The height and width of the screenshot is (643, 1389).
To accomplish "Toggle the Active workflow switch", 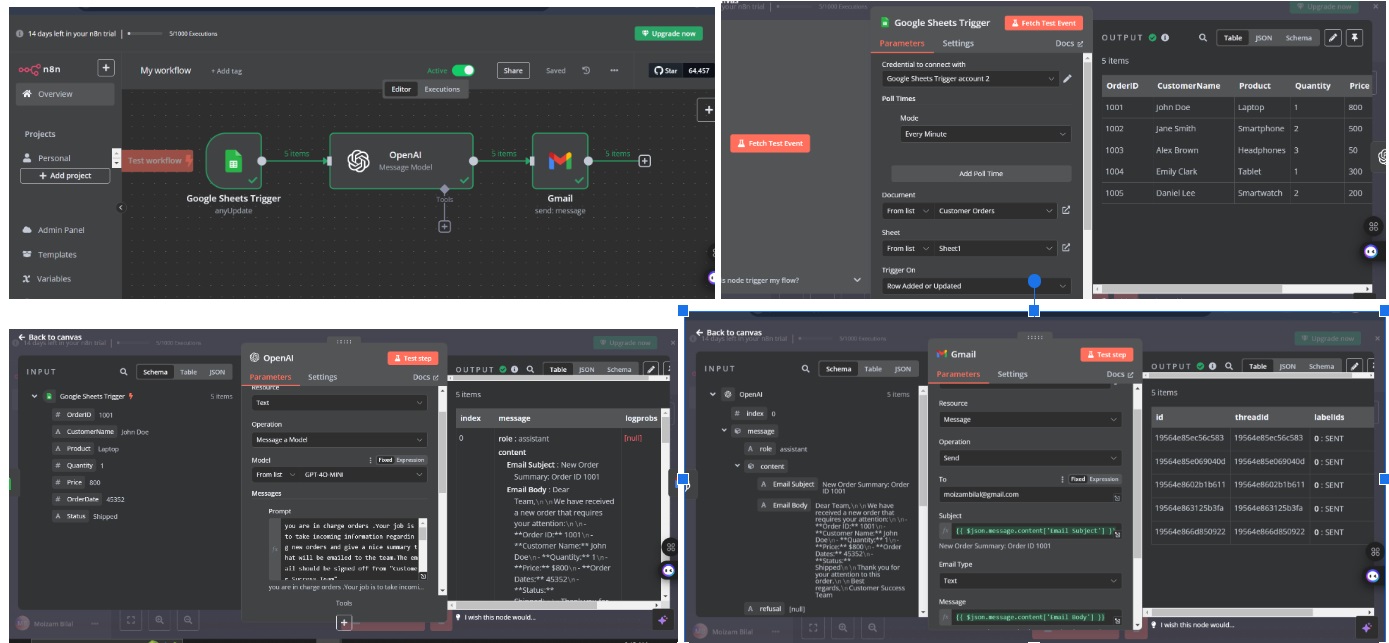I will (x=463, y=71).
